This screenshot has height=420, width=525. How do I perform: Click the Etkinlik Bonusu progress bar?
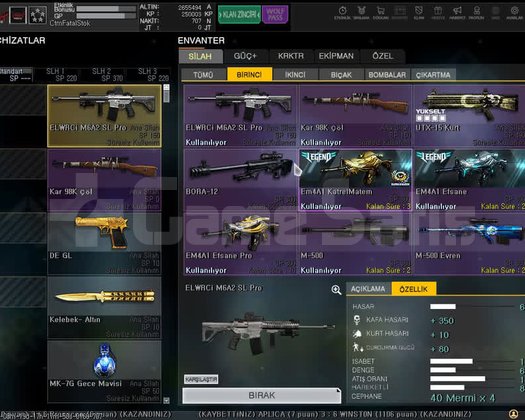[106, 9]
